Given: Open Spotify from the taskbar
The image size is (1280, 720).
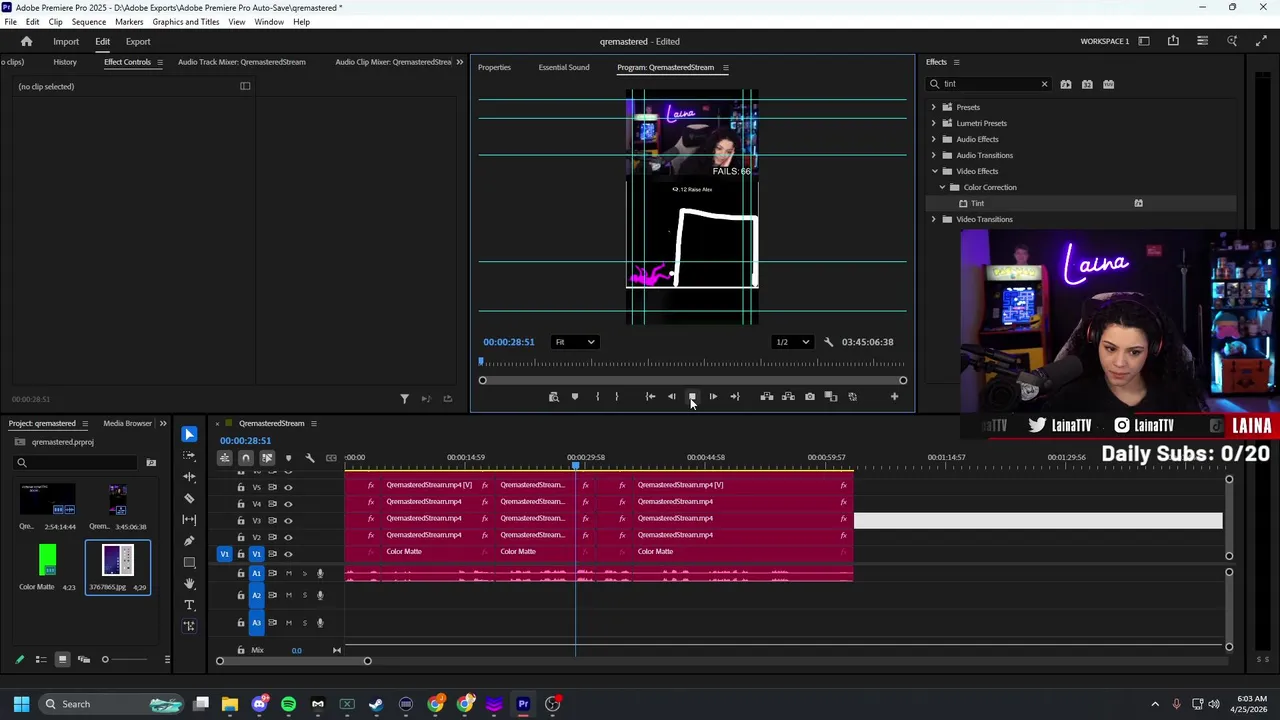Looking at the screenshot, I should tap(288, 704).
